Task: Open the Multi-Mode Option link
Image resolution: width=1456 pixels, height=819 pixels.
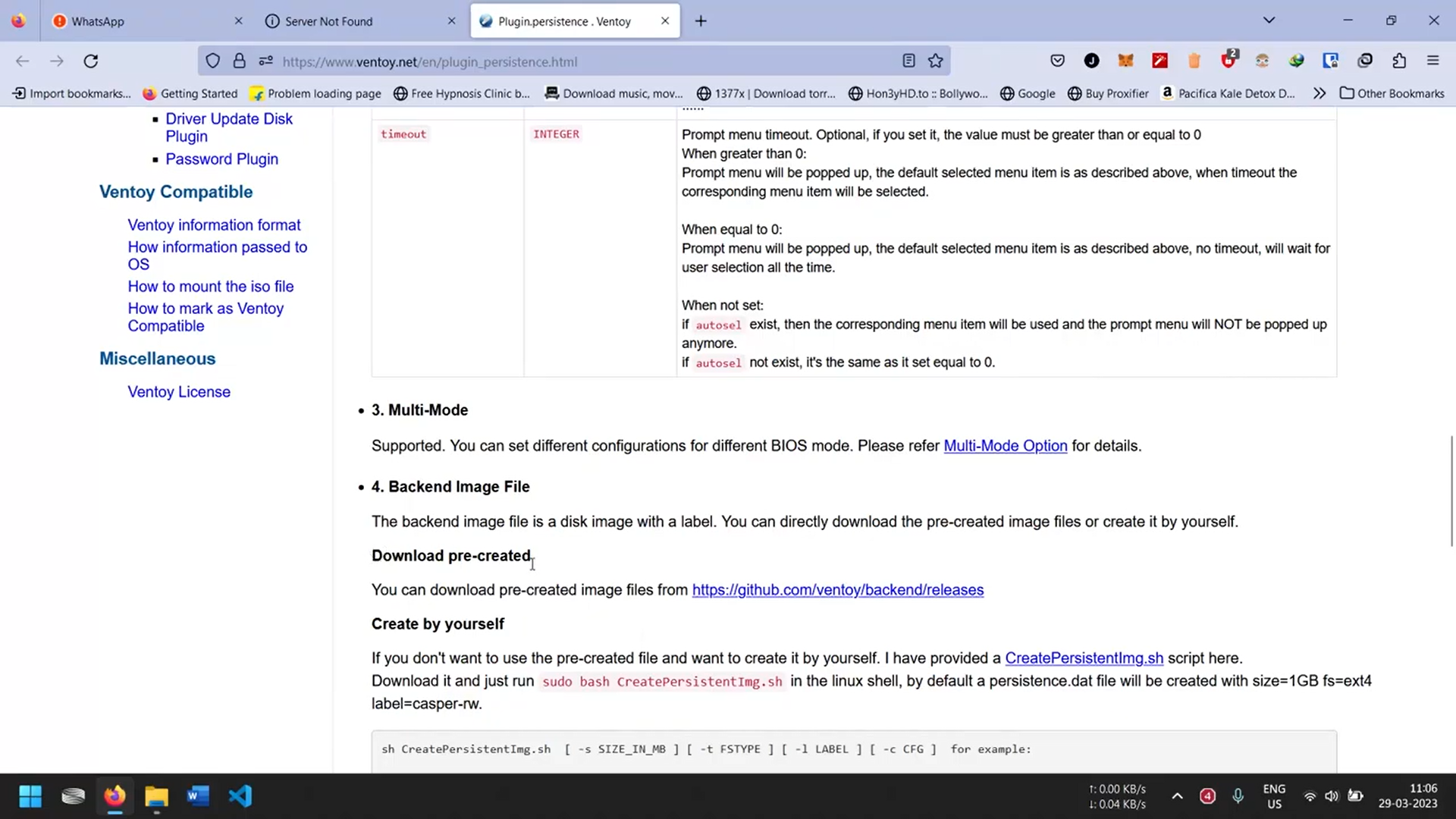Action: click(1005, 446)
